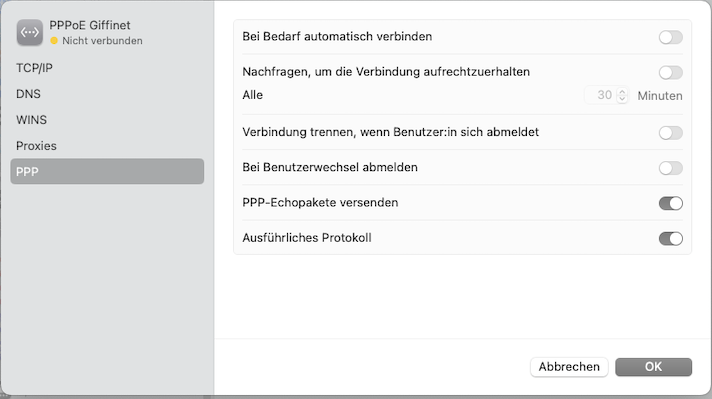Confirm settings with the OK button

click(x=653, y=367)
